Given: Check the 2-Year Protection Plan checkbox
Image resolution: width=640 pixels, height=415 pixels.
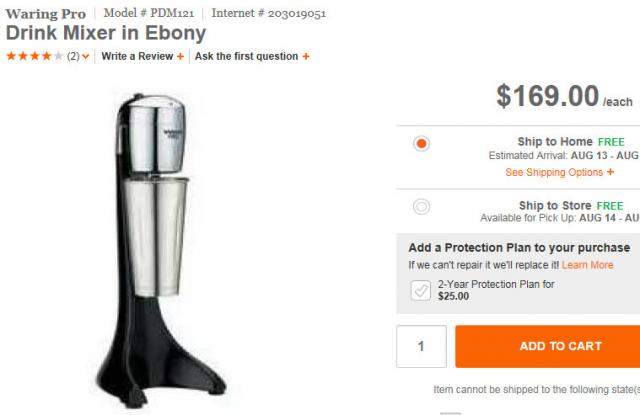Looking at the screenshot, I should (421, 290).
